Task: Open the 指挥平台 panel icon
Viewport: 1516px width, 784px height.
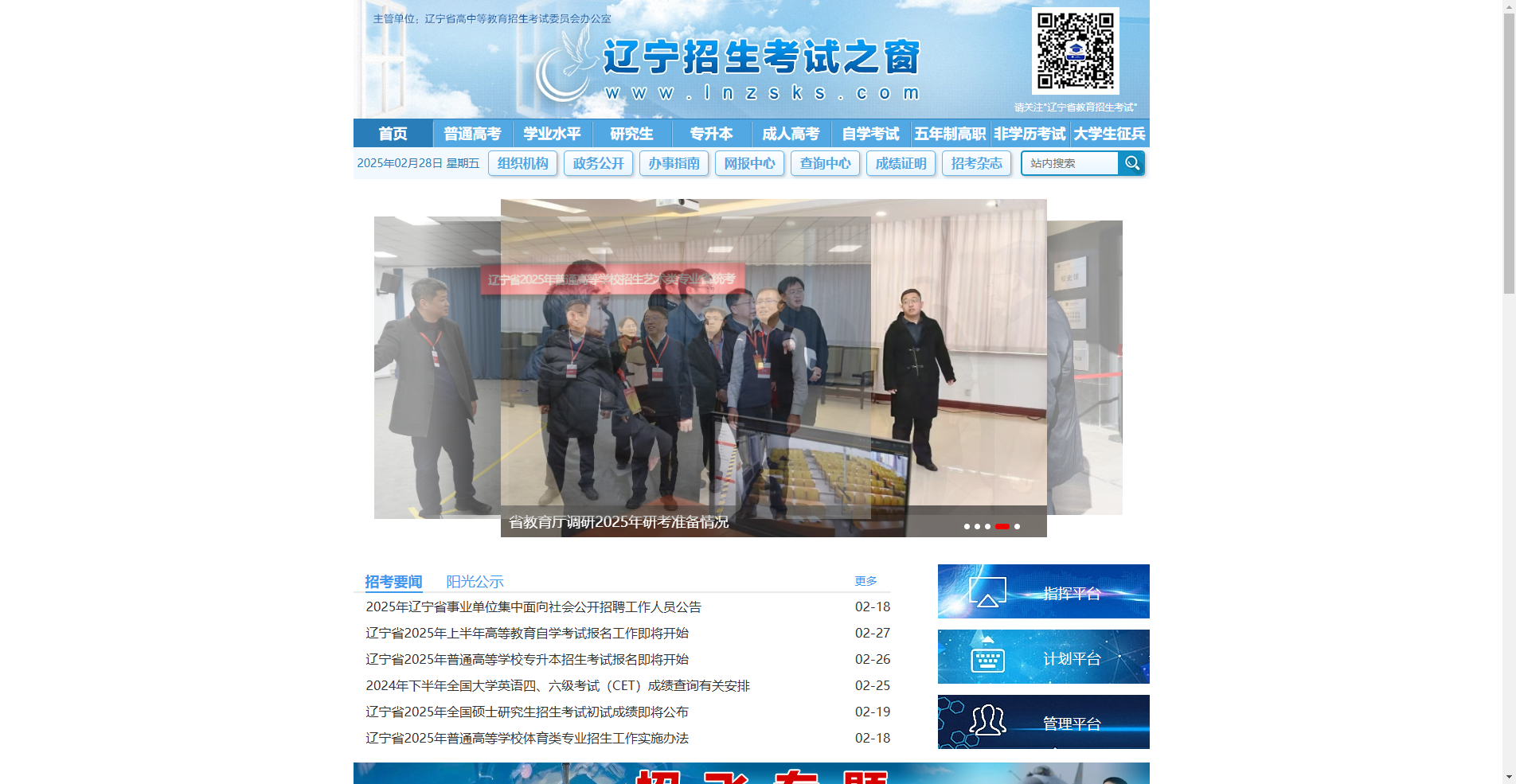Action: (x=987, y=591)
